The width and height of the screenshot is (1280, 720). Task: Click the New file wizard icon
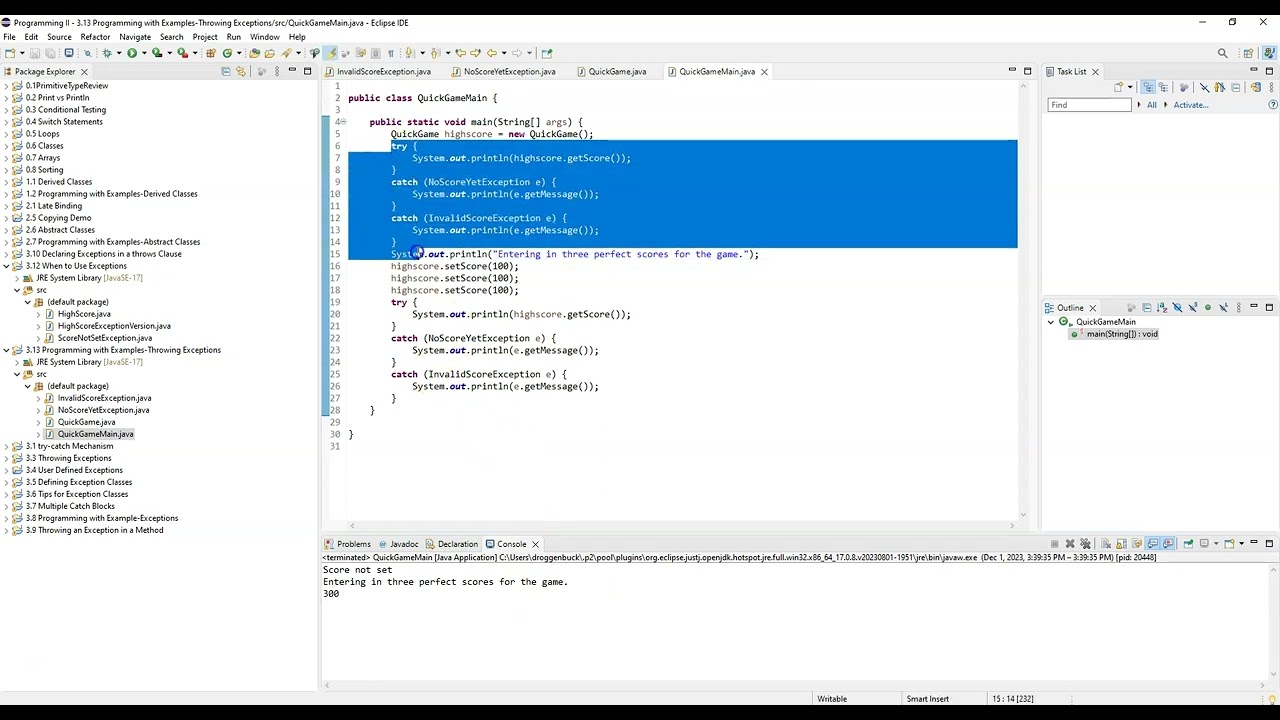10,53
